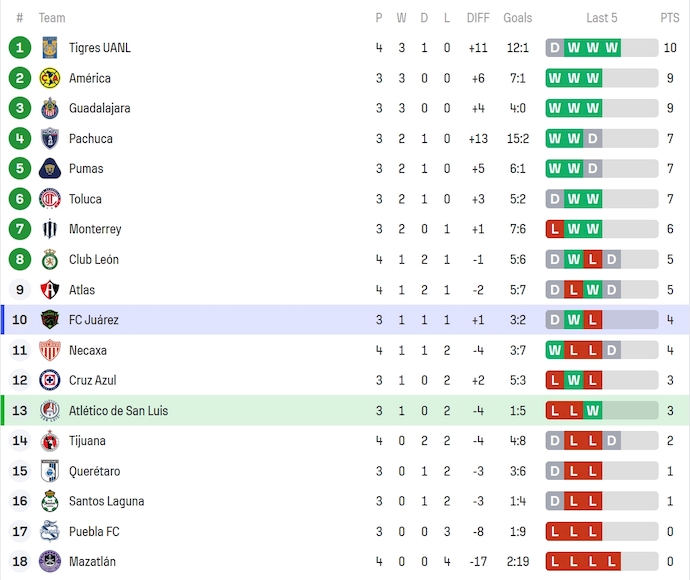Click the rank 1 position badge
Viewport: 690px width, 580px height.
(x=20, y=48)
